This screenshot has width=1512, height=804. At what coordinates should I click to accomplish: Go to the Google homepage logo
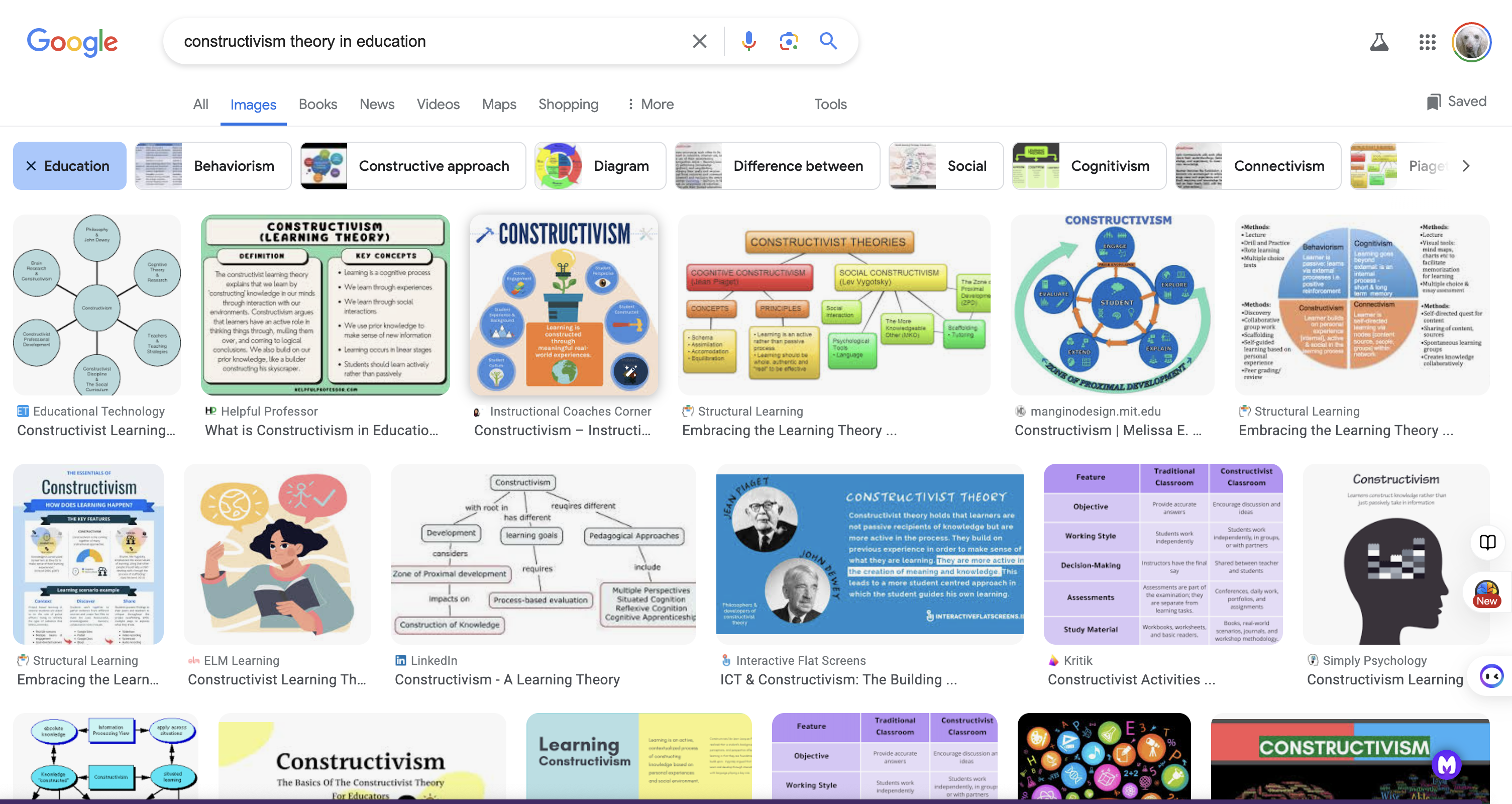point(72,42)
